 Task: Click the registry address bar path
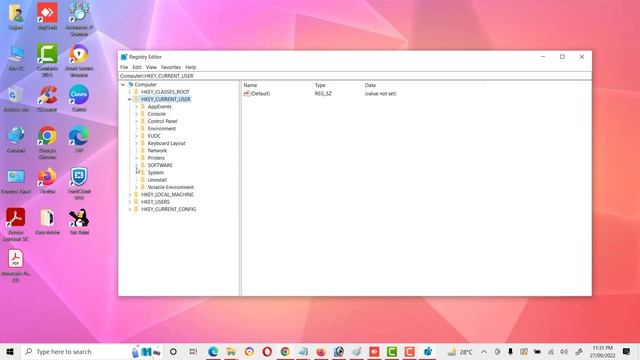tap(157, 76)
